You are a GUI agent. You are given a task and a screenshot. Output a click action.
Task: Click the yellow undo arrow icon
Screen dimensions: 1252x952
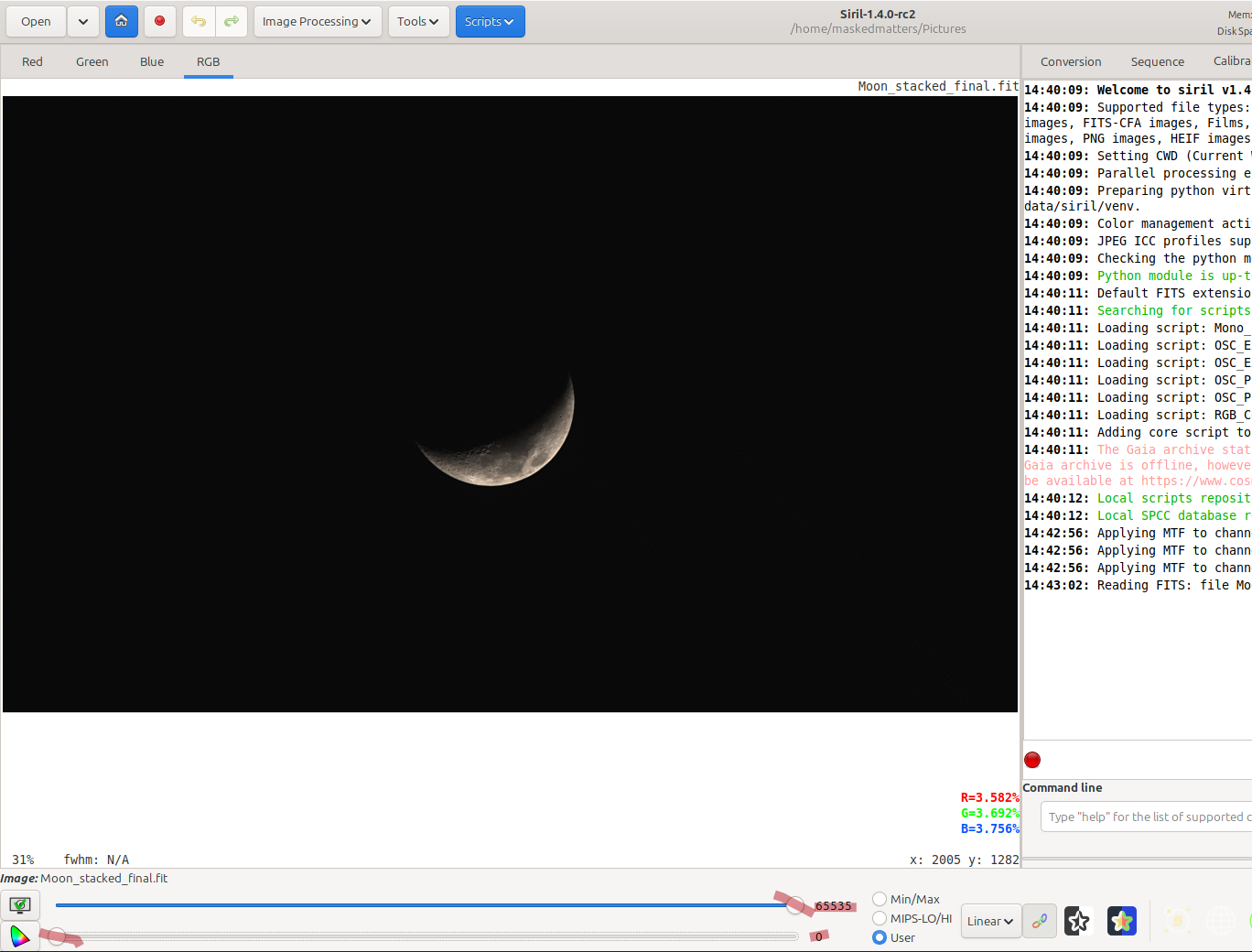click(x=199, y=21)
